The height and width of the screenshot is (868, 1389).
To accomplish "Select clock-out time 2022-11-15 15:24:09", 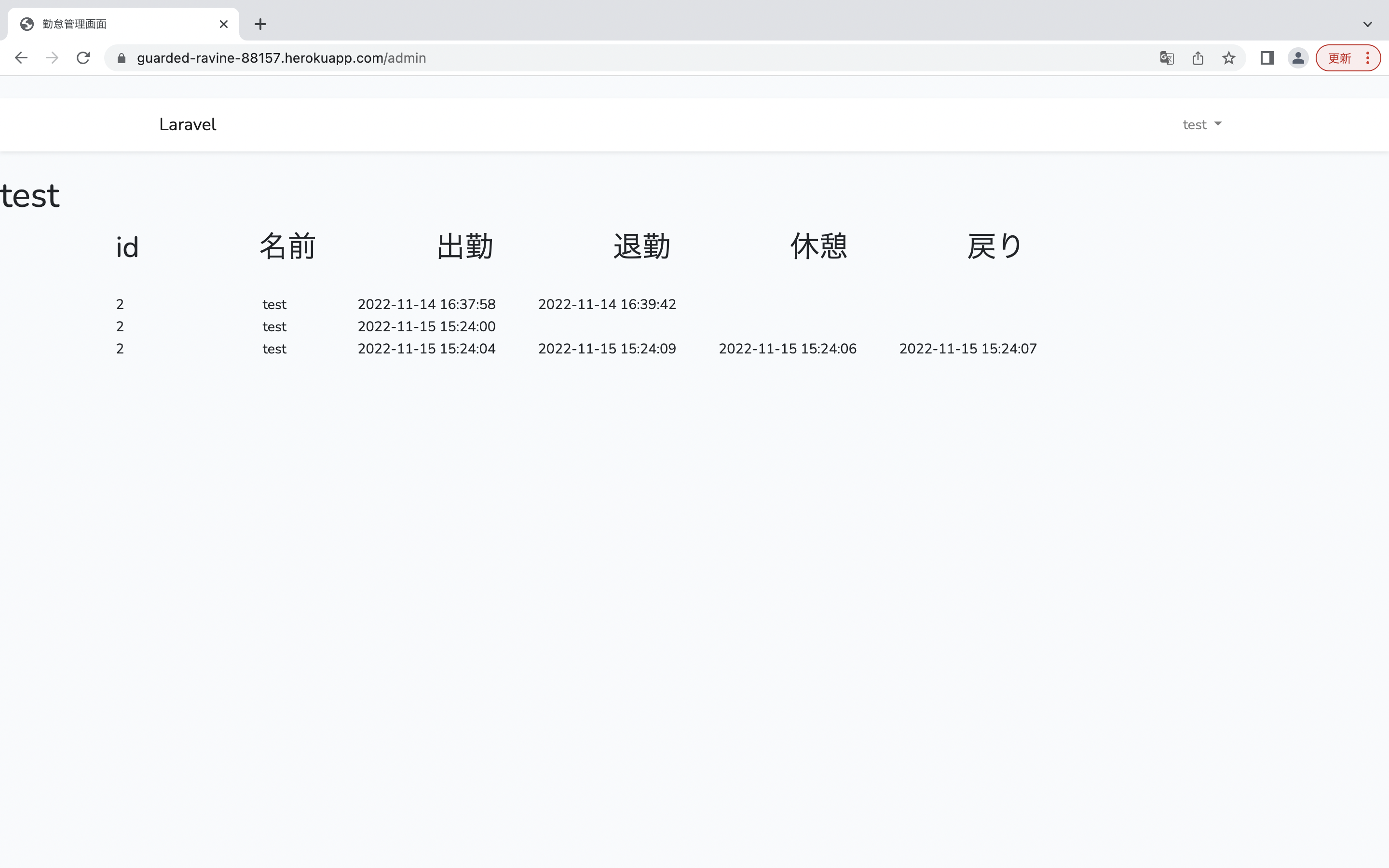I will (x=607, y=349).
